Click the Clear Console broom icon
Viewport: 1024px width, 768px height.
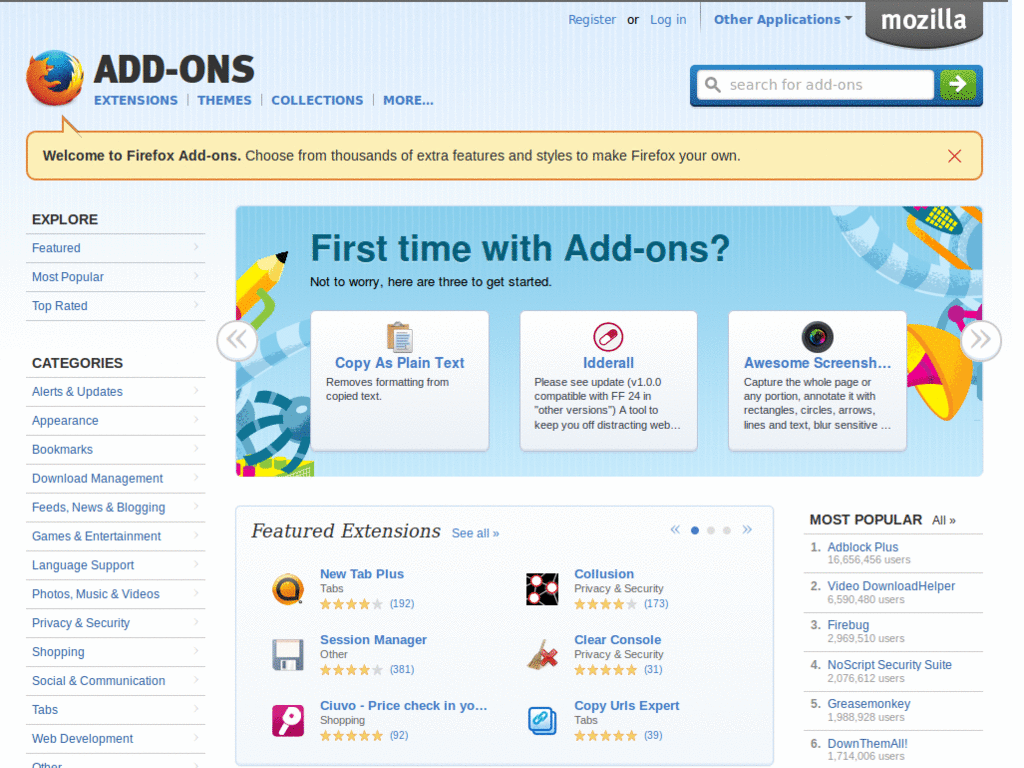[x=542, y=655]
